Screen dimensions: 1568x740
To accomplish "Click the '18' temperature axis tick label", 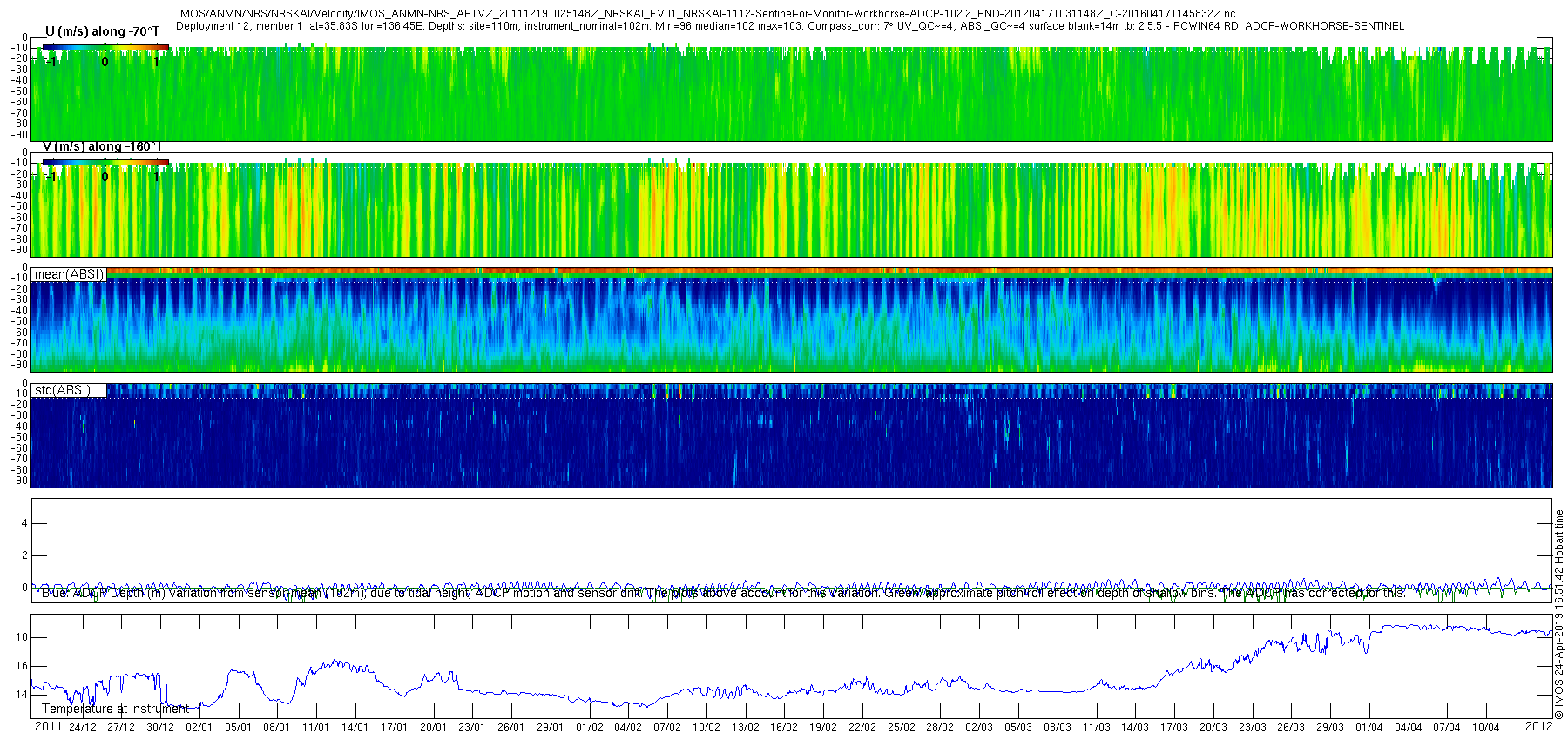I will click(22, 637).
